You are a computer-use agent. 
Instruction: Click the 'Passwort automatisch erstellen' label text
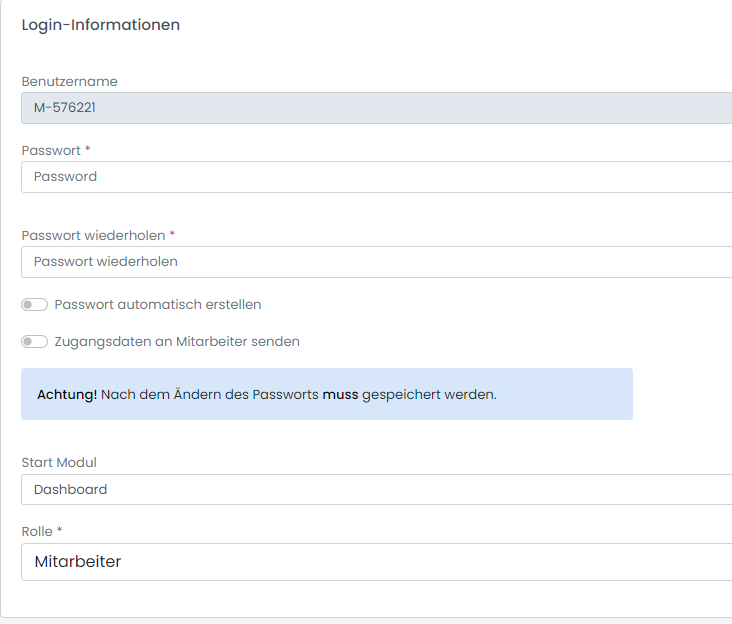click(x=158, y=305)
